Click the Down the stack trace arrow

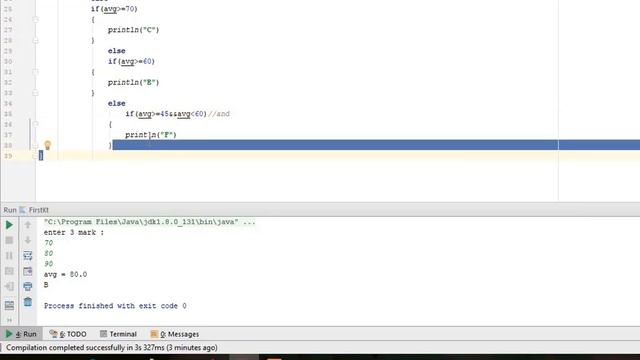point(28,240)
